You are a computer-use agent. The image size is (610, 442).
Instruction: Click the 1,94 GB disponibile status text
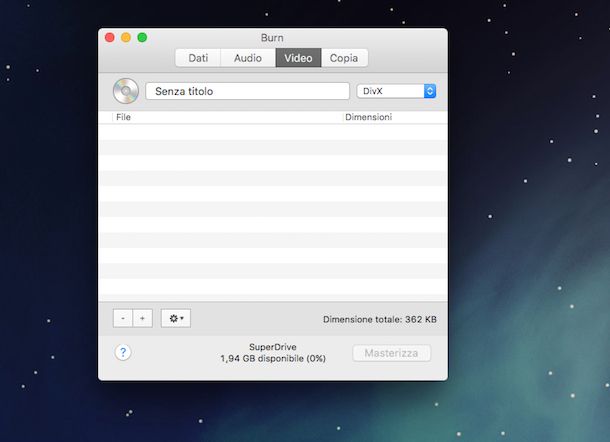[x=273, y=358]
